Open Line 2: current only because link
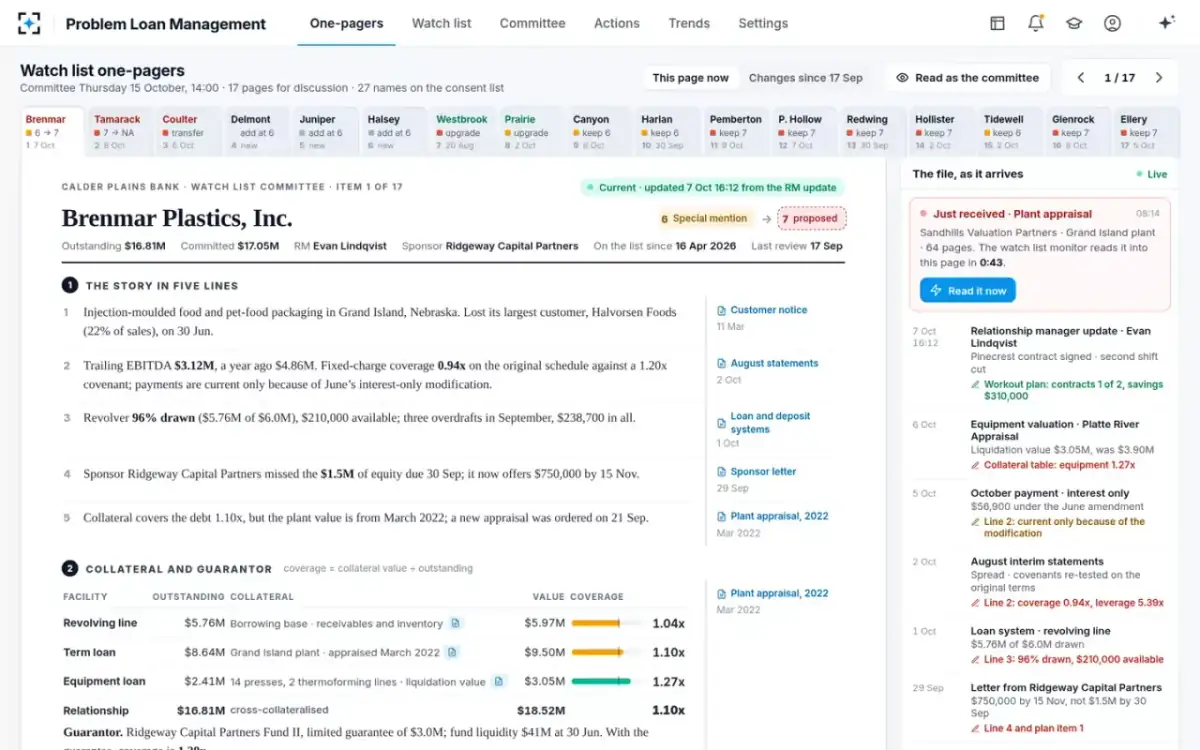 coord(1058,527)
